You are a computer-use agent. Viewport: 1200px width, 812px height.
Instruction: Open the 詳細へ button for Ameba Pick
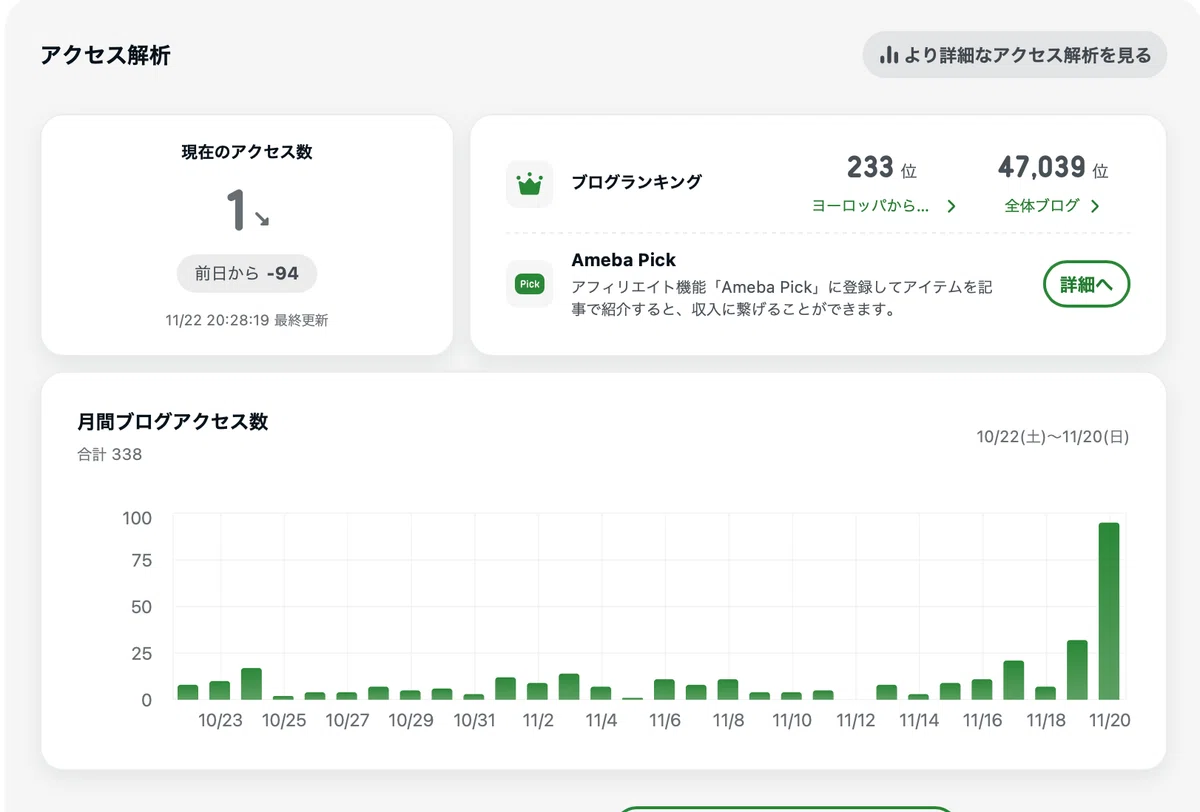pos(1086,285)
